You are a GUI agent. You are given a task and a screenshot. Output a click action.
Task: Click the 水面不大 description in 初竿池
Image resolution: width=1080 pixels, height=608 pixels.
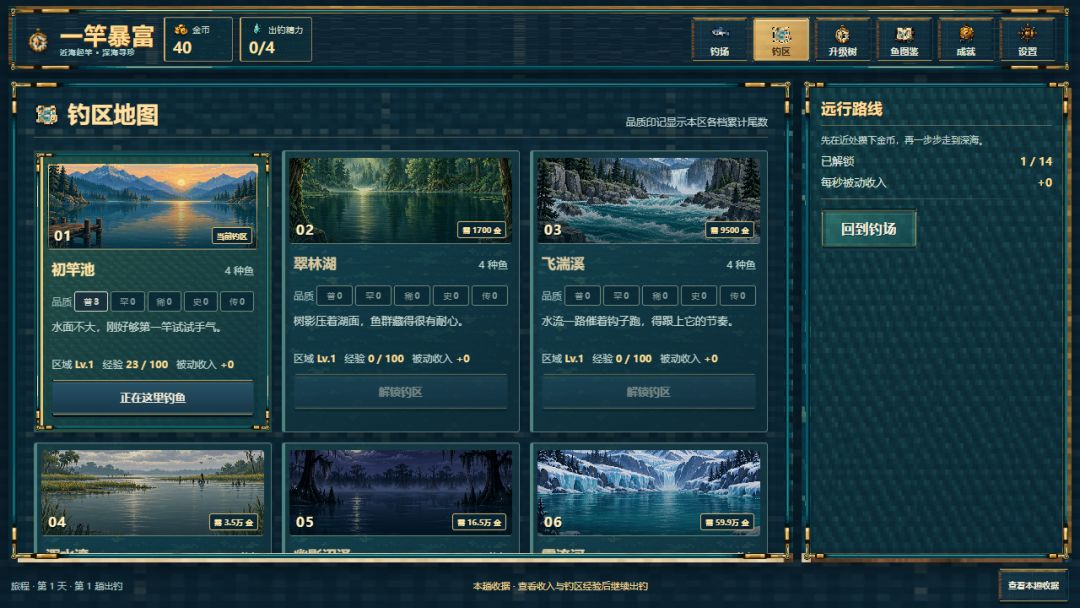point(136,327)
